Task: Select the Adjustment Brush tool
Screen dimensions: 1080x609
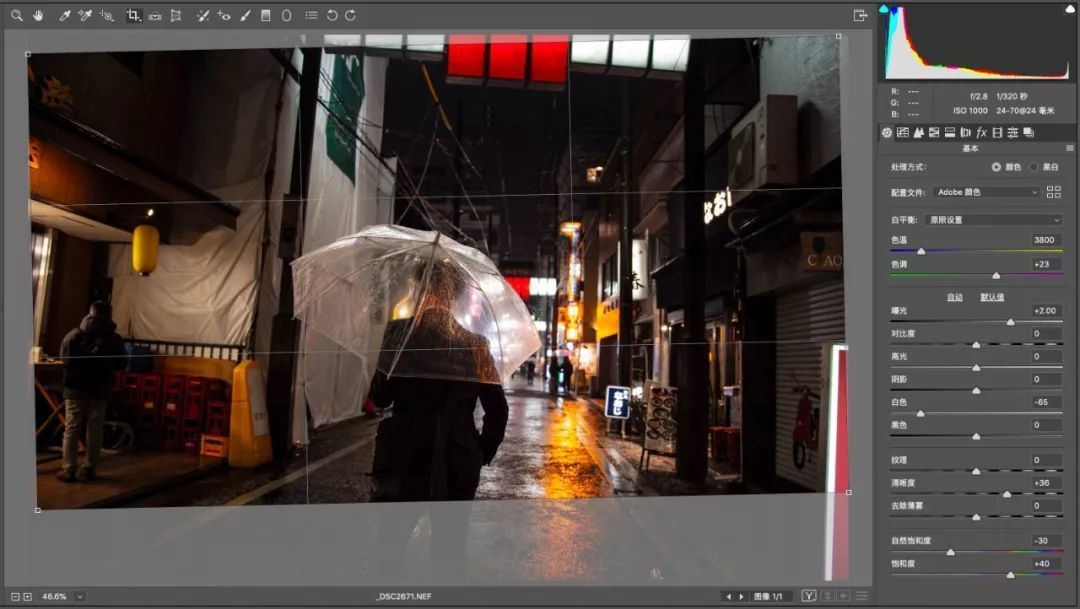Action: (245, 15)
